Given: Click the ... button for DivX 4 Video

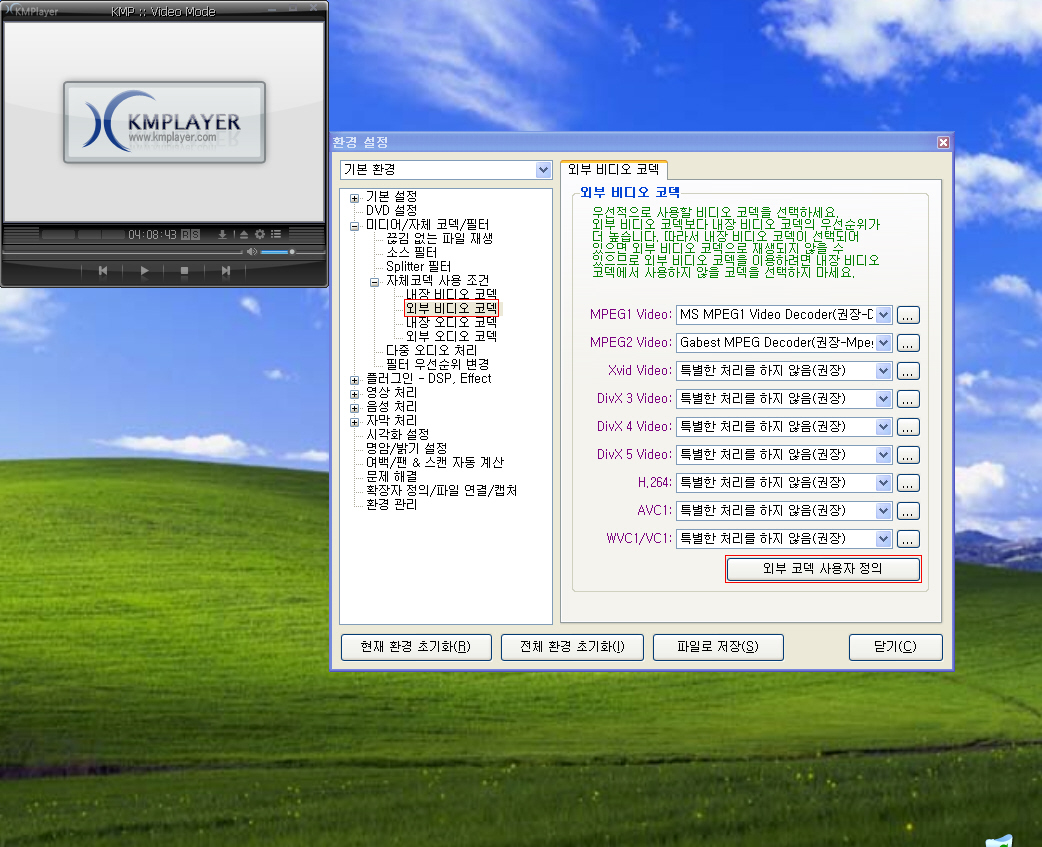Looking at the screenshot, I should click(x=908, y=426).
